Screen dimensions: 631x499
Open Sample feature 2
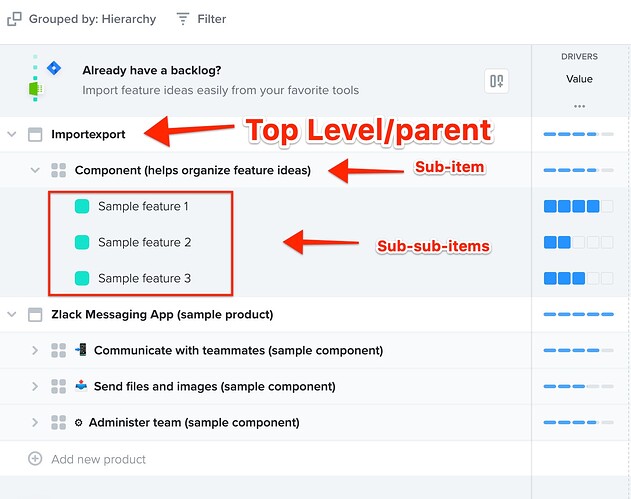pos(144,242)
